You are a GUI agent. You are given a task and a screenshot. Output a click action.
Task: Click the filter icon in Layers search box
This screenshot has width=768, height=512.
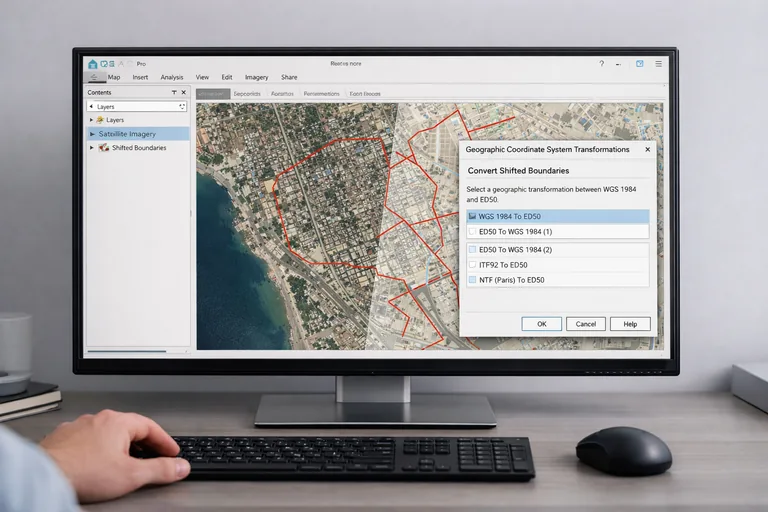click(182, 106)
